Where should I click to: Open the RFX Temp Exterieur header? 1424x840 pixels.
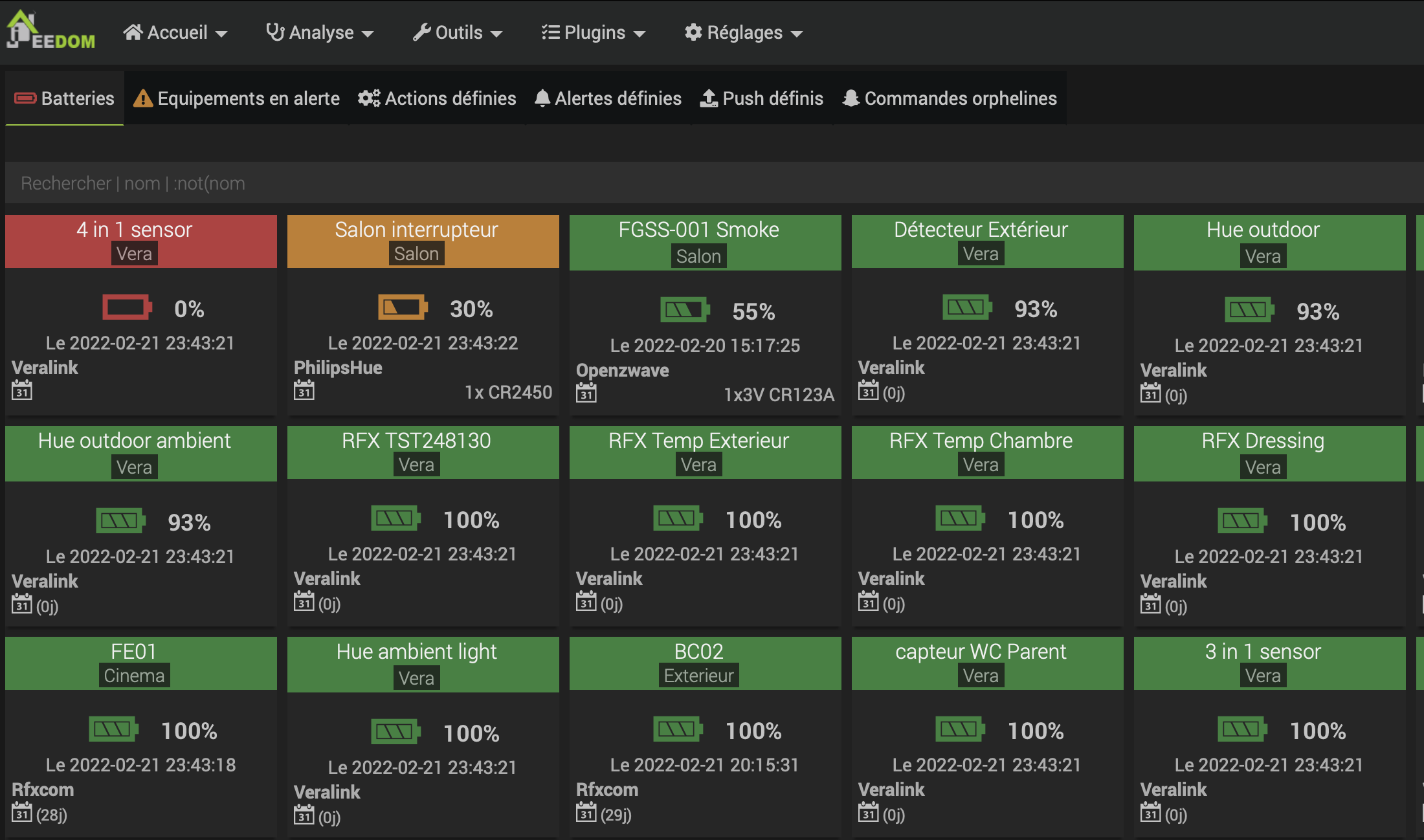point(706,452)
